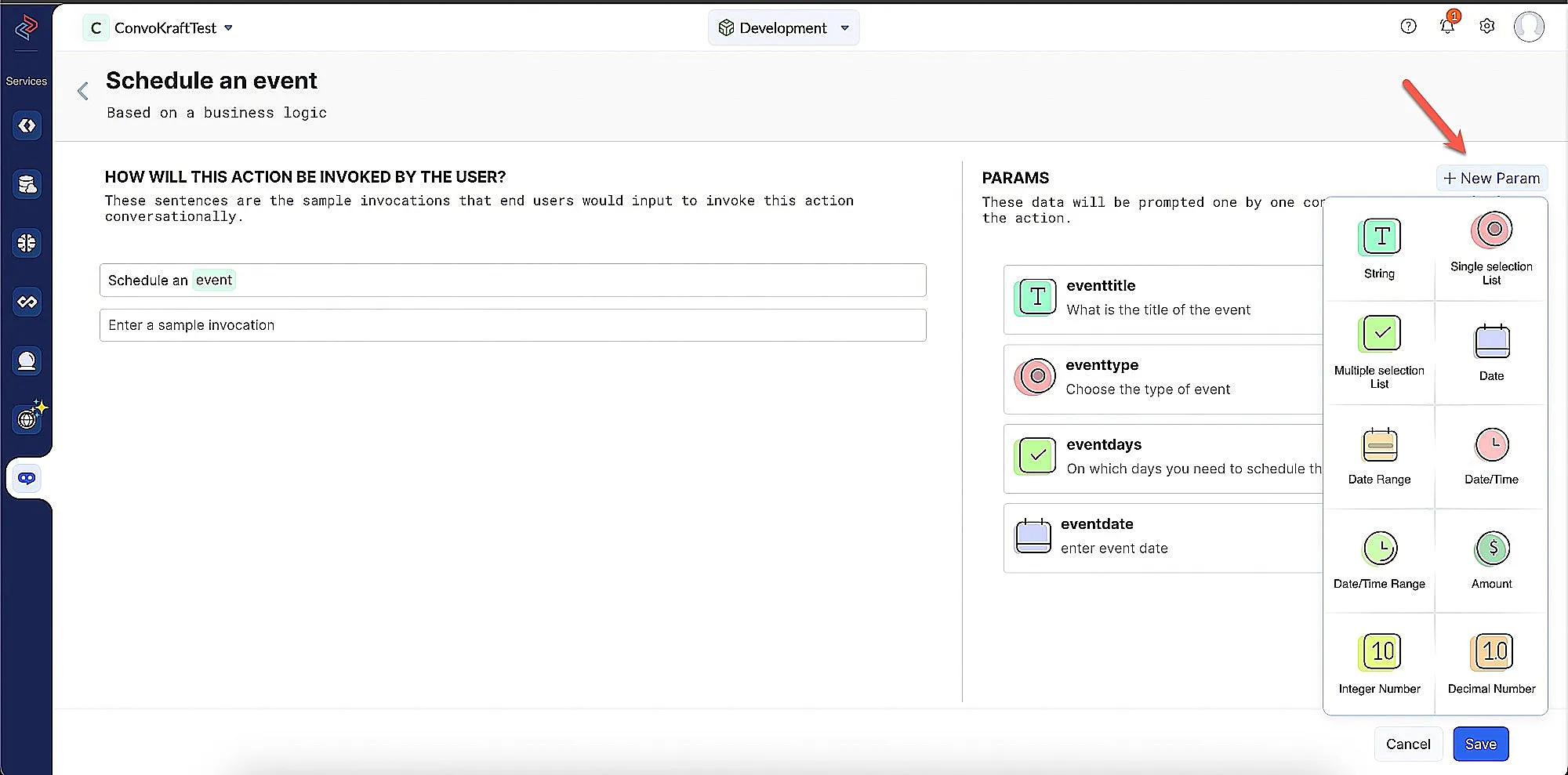Select the Date Range parameter icon
Image resolution: width=1568 pixels, height=775 pixels.
(x=1379, y=446)
